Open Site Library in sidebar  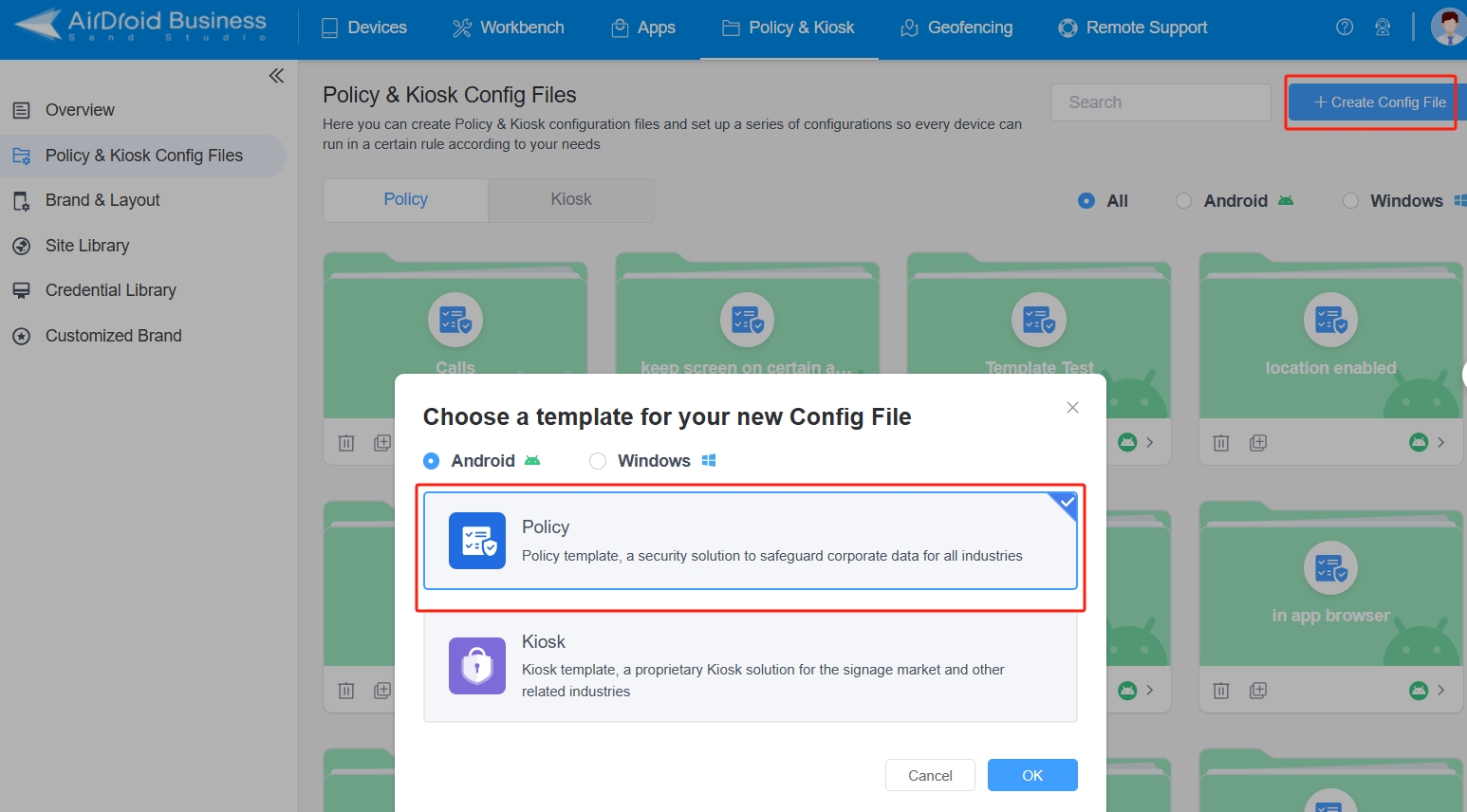tap(143, 246)
